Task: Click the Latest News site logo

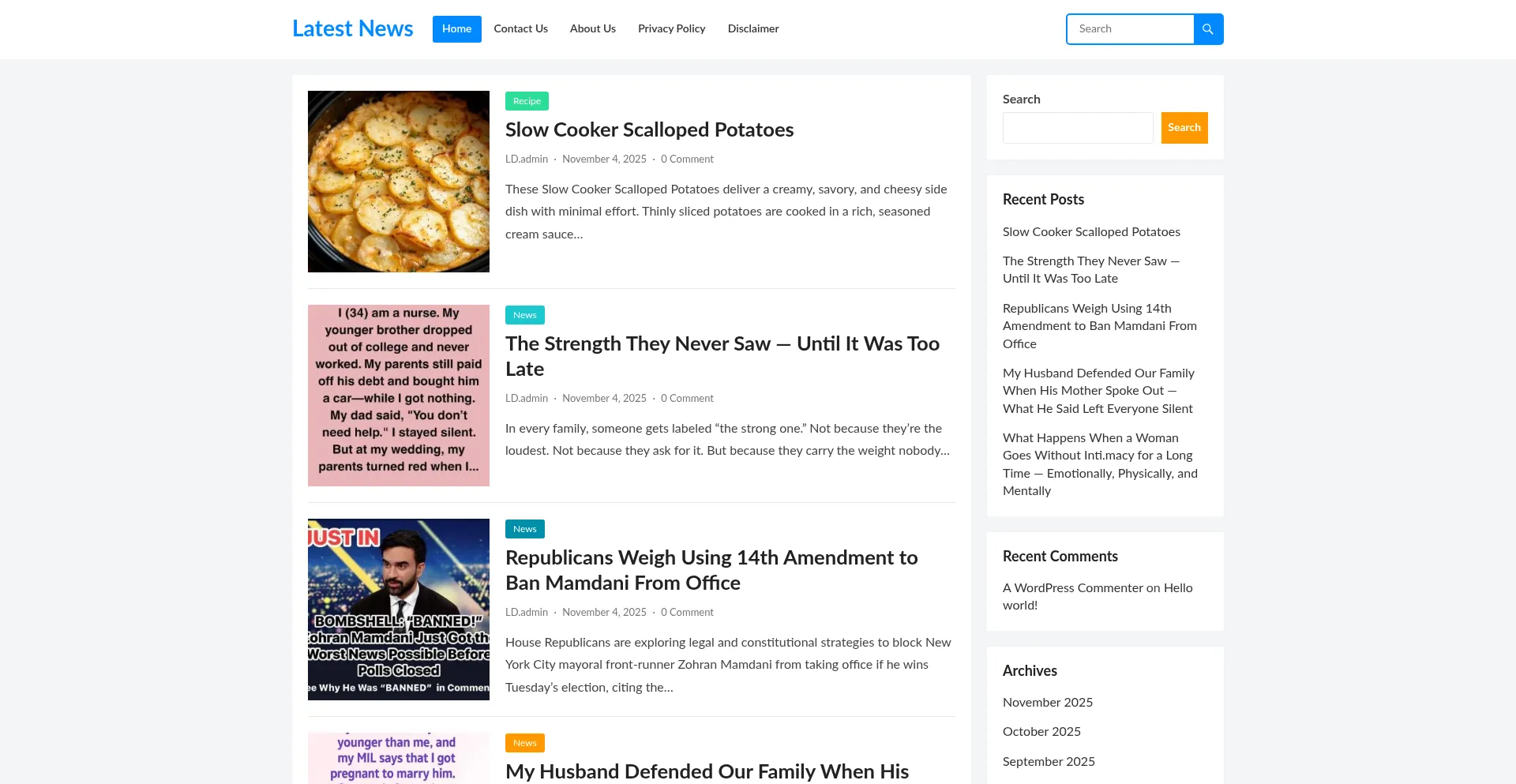Action: click(352, 29)
